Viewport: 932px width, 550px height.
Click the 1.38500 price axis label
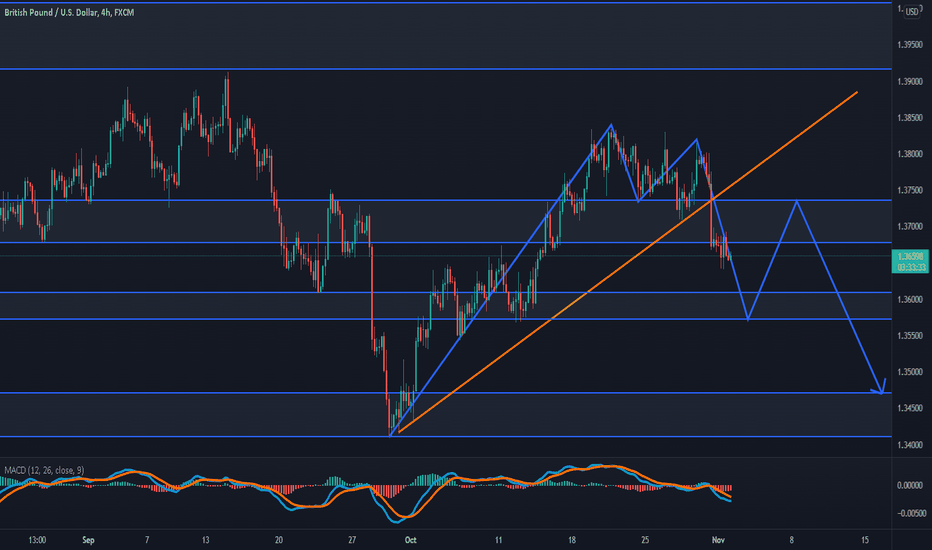point(910,118)
